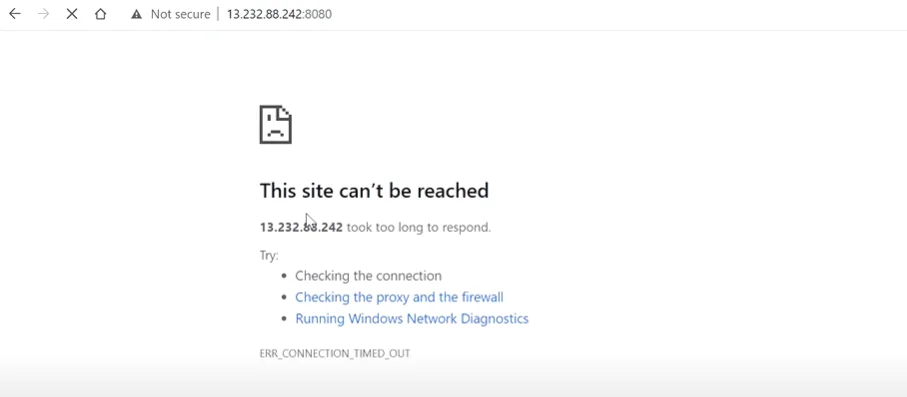Click the greyed-out forward arrow
Image resolution: width=907 pixels, height=397 pixels.
click(43, 14)
